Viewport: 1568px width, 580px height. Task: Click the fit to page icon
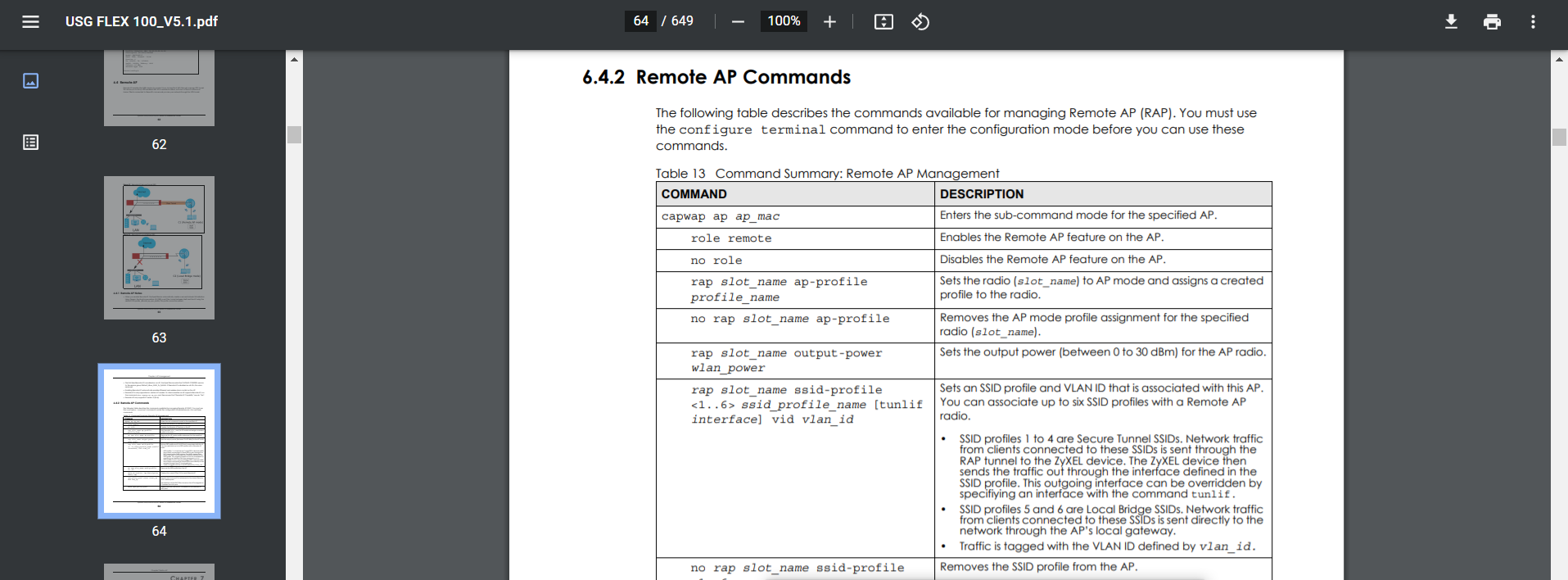coord(883,21)
